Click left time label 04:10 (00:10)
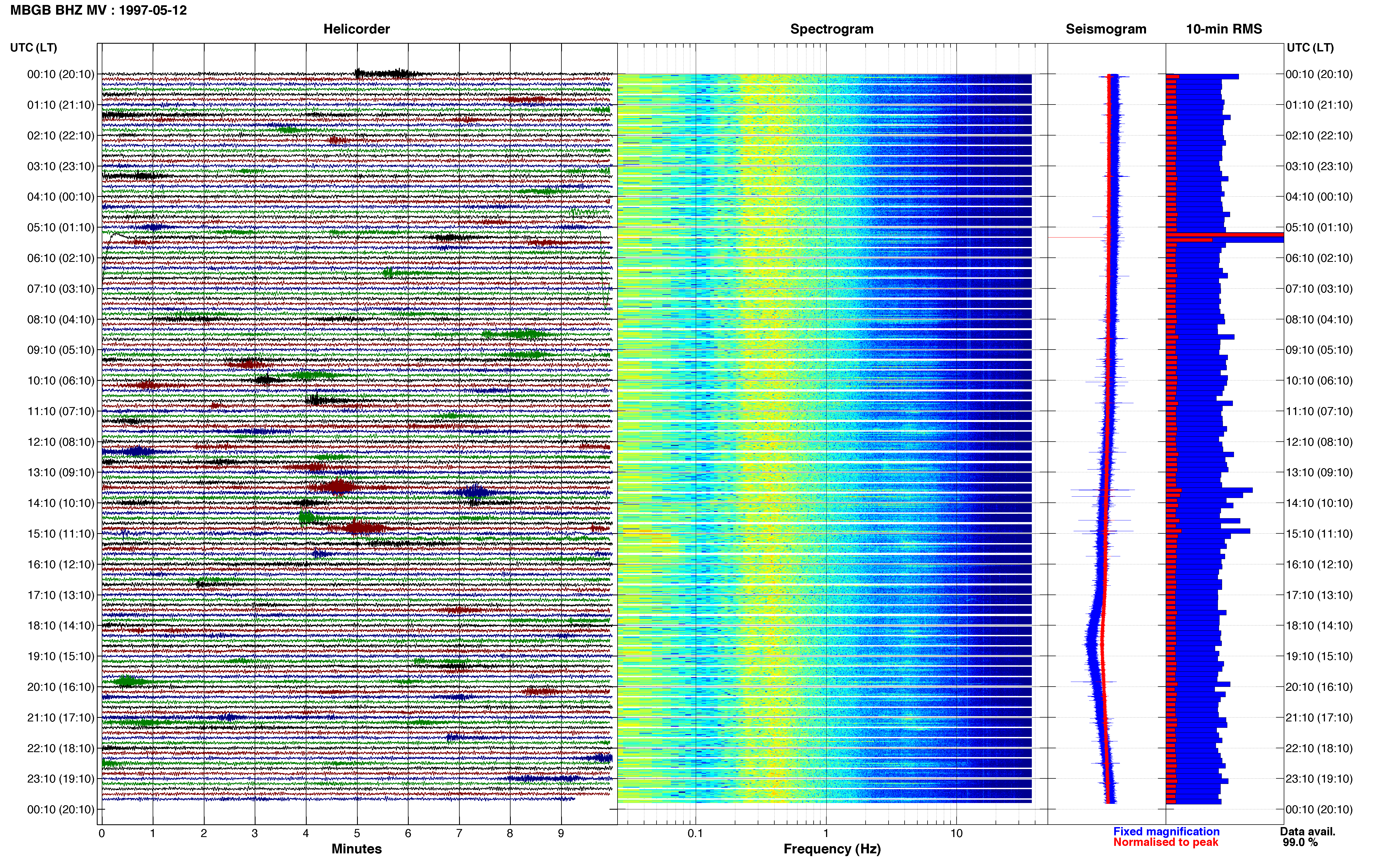The image size is (1388, 868). tap(61, 197)
